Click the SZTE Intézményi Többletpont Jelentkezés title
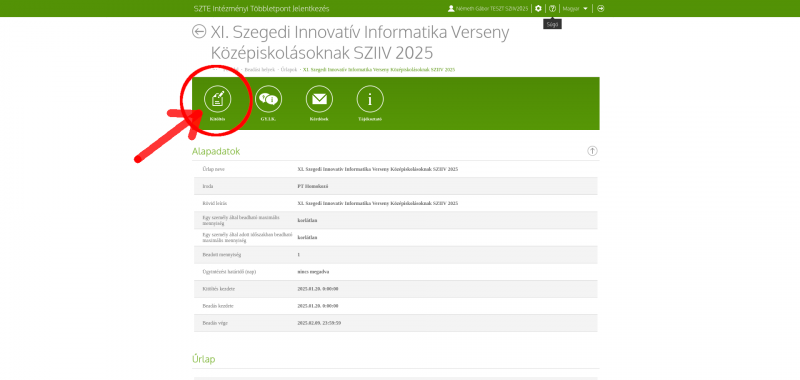 pyautogui.click(x=262, y=9)
